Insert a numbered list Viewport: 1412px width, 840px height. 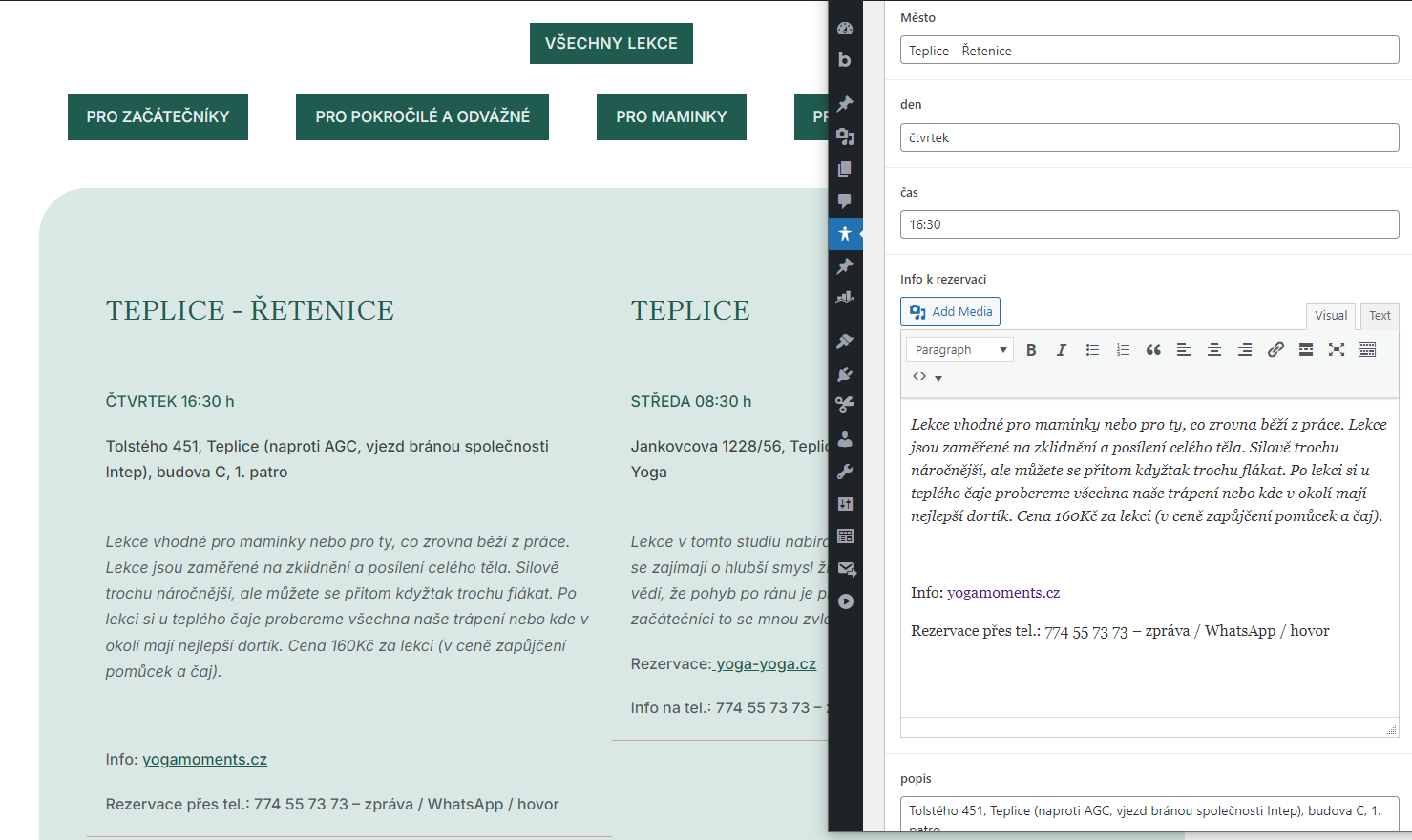pyautogui.click(x=1123, y=350)
